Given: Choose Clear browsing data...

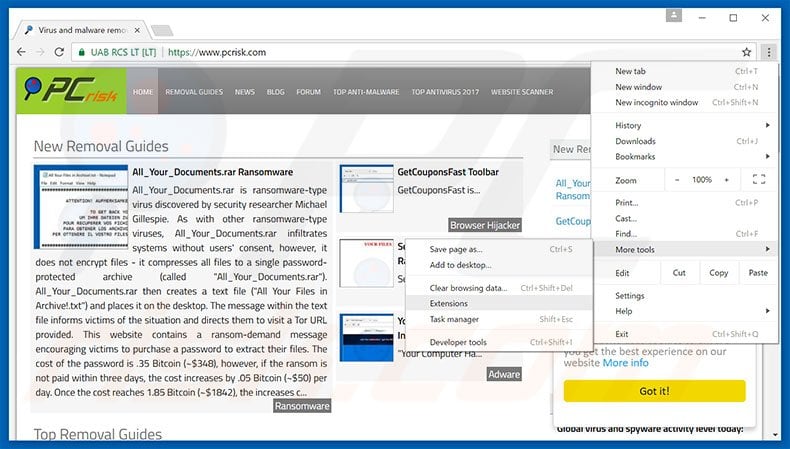Looking at the screenshot, I should [499, 288].
